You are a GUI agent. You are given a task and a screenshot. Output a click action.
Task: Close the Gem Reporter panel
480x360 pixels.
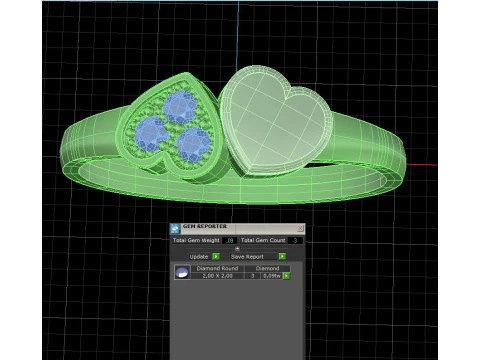300,228
